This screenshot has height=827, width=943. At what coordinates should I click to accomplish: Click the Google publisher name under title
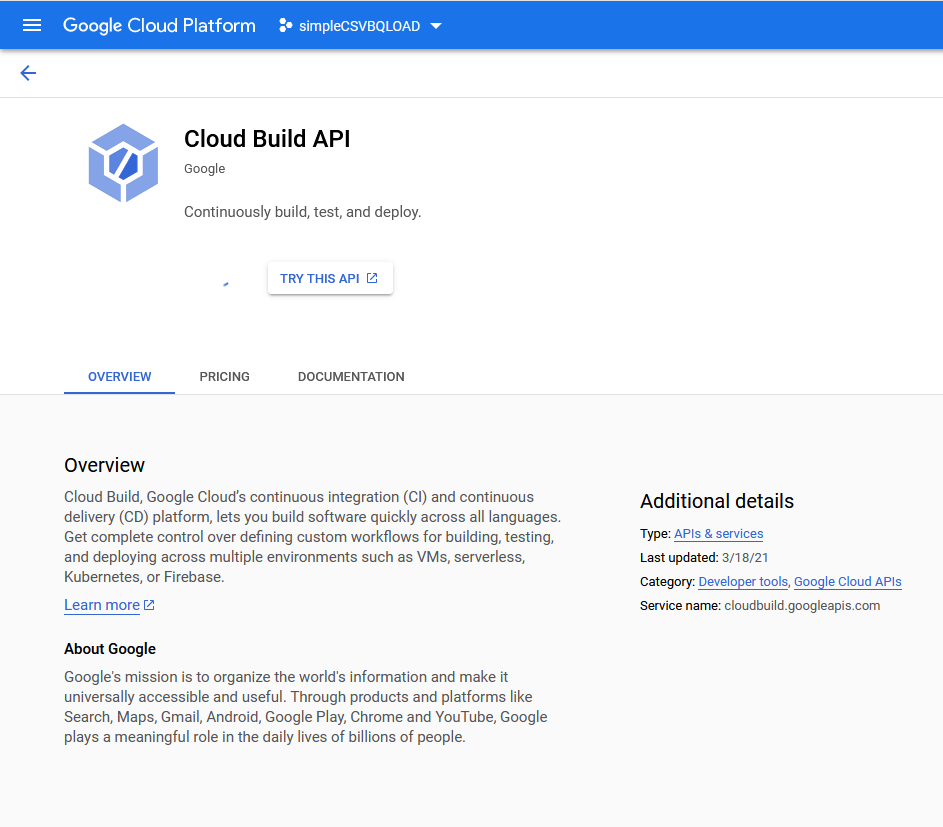click(x=204, y=168)
